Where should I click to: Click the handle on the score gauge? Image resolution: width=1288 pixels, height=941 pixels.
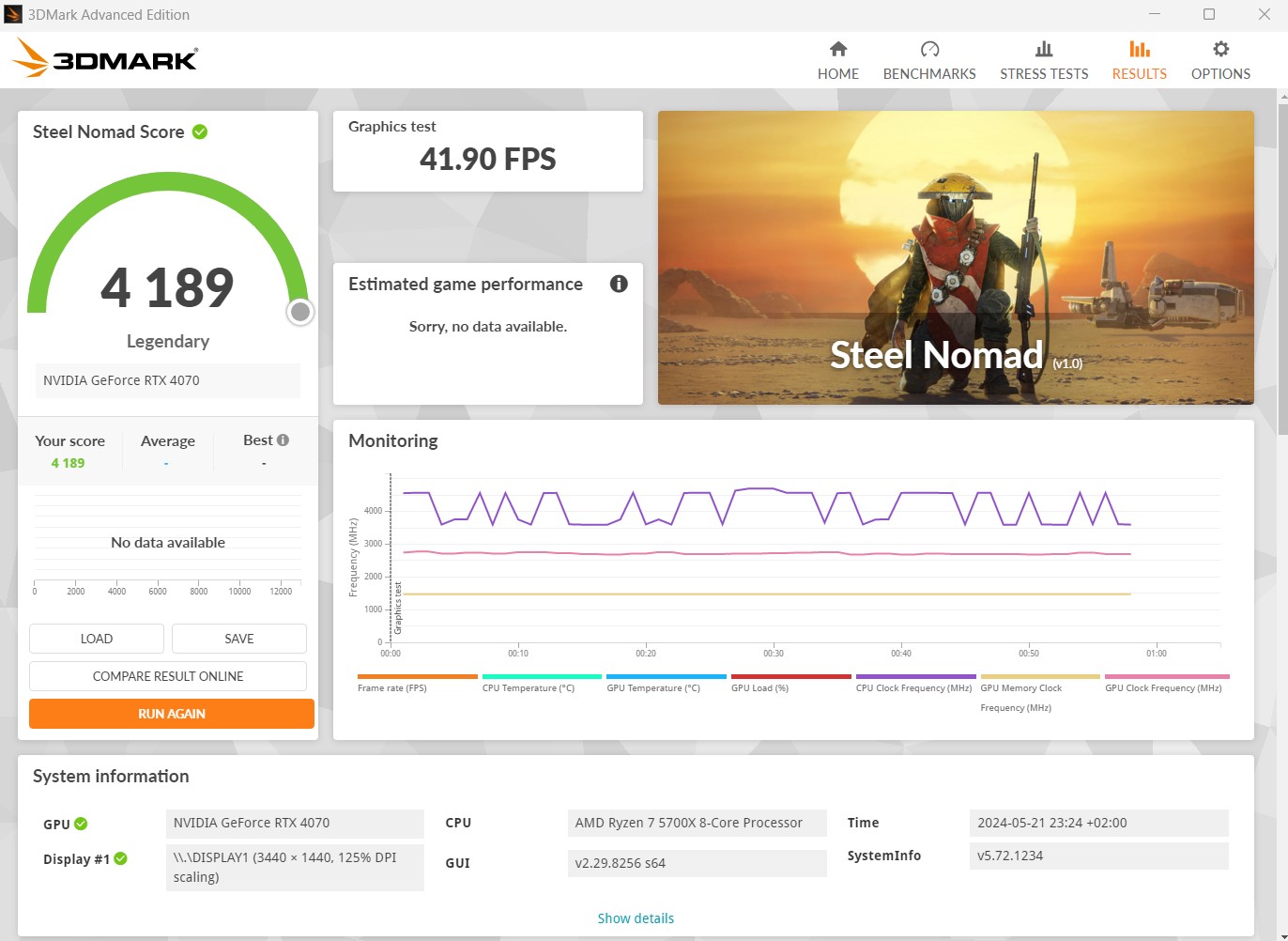point(299,311)
